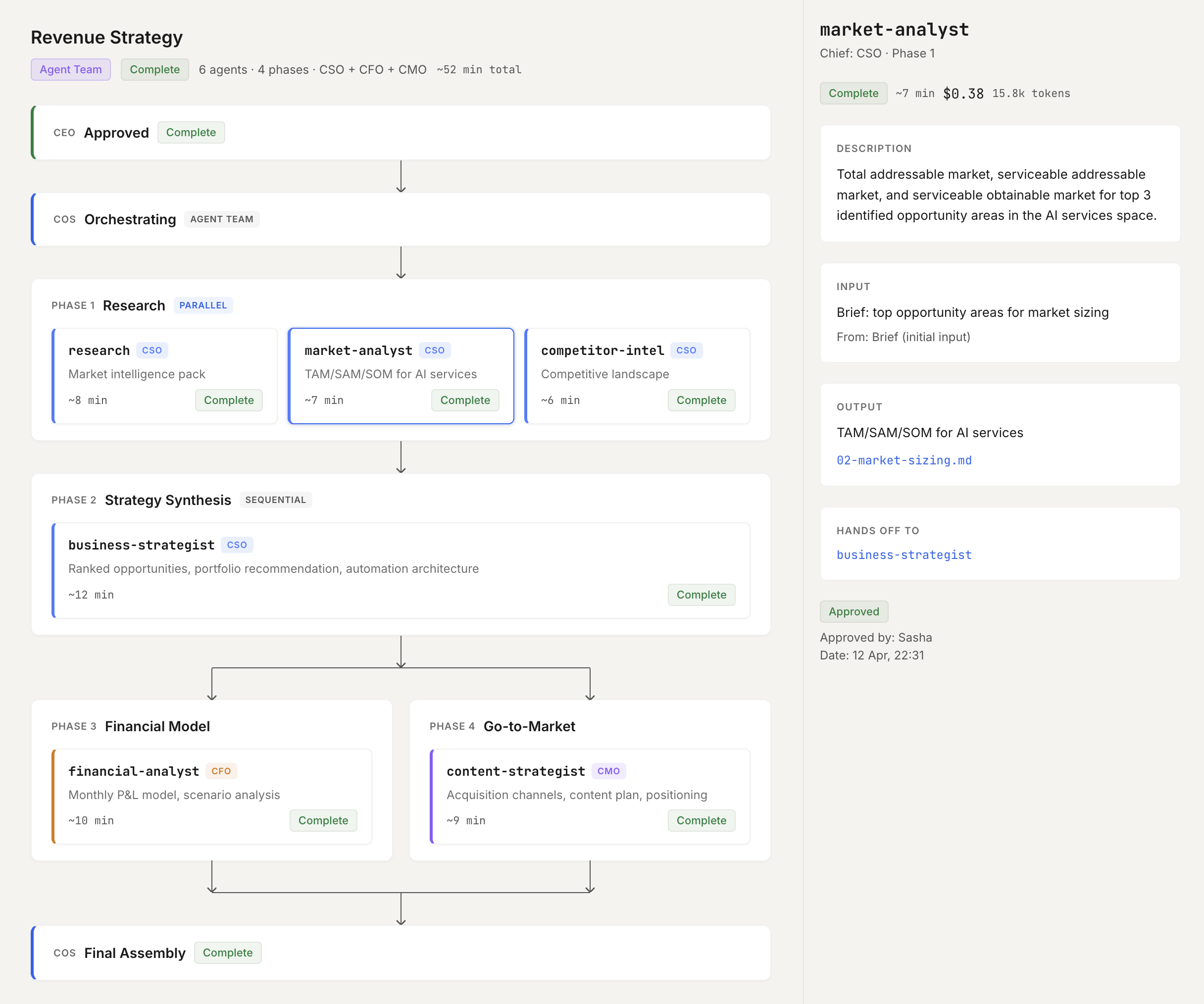Click the Complete badge in the CEO Approved row
1204x1004 pixels.
(x=191, y=133)
